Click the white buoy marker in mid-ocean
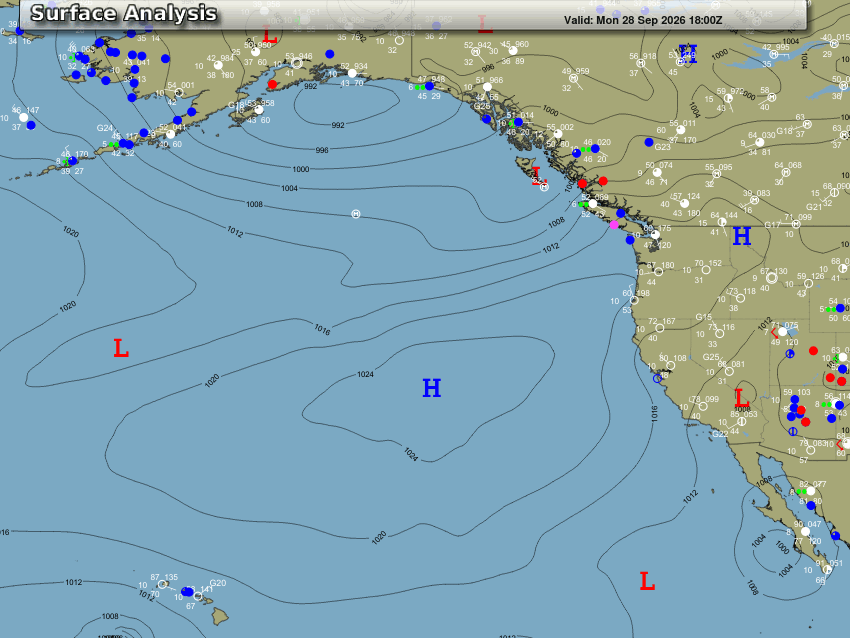850x638 pixels. 356,214
